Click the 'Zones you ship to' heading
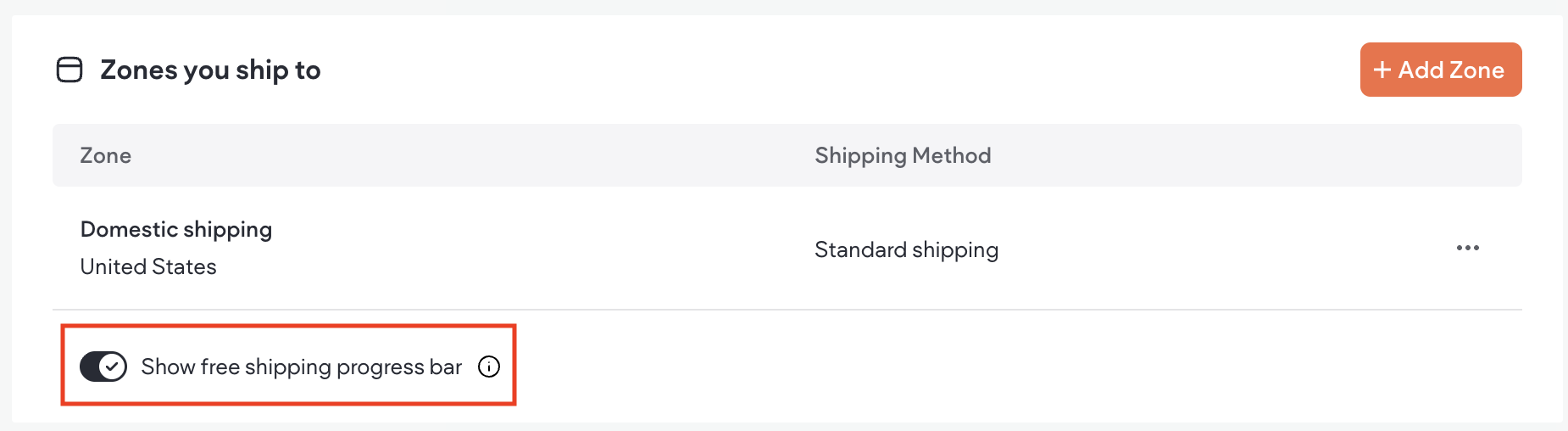Screen dimensions: 1568x431 (x=210, y=70)
